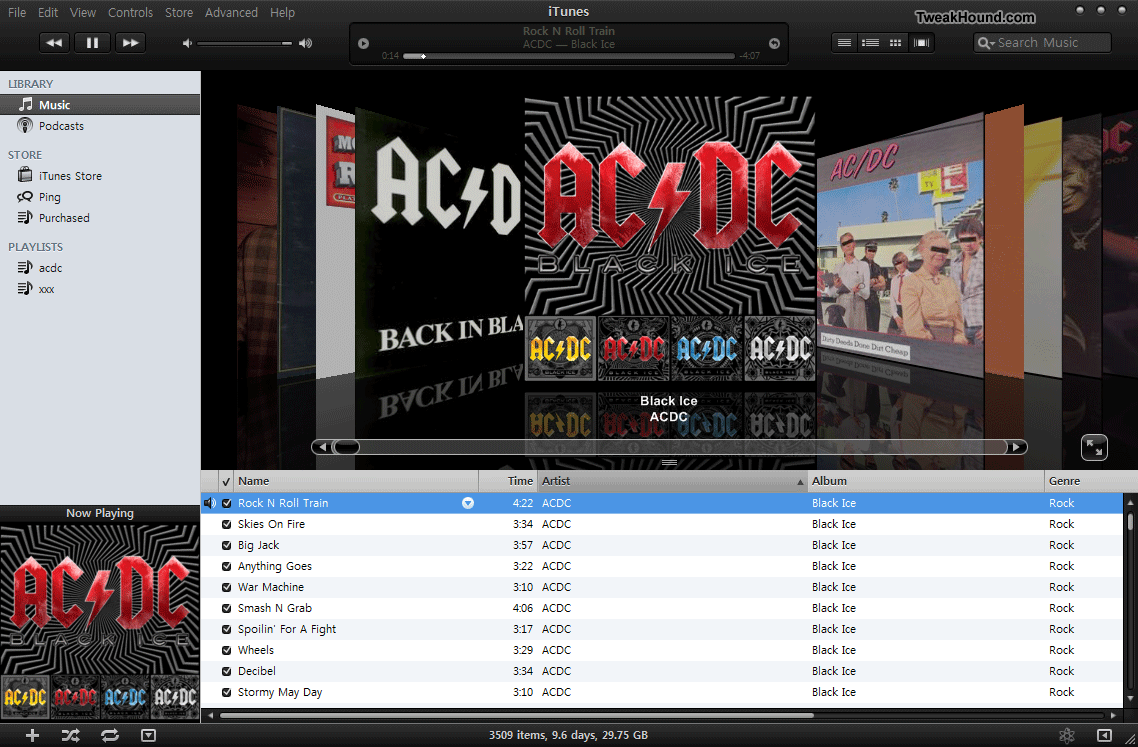This screenshot has width=1138, height=747.
Task: Open View menu
Action: click(83, 12)
